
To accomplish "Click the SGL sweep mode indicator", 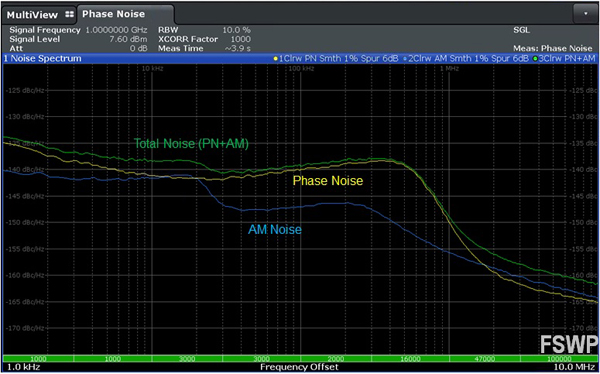I will [522, 30].
